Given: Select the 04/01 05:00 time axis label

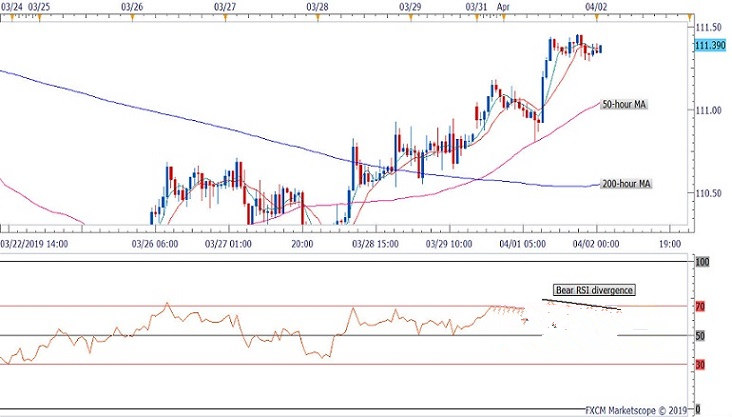Looking at the screenshot, I should 520,242.
